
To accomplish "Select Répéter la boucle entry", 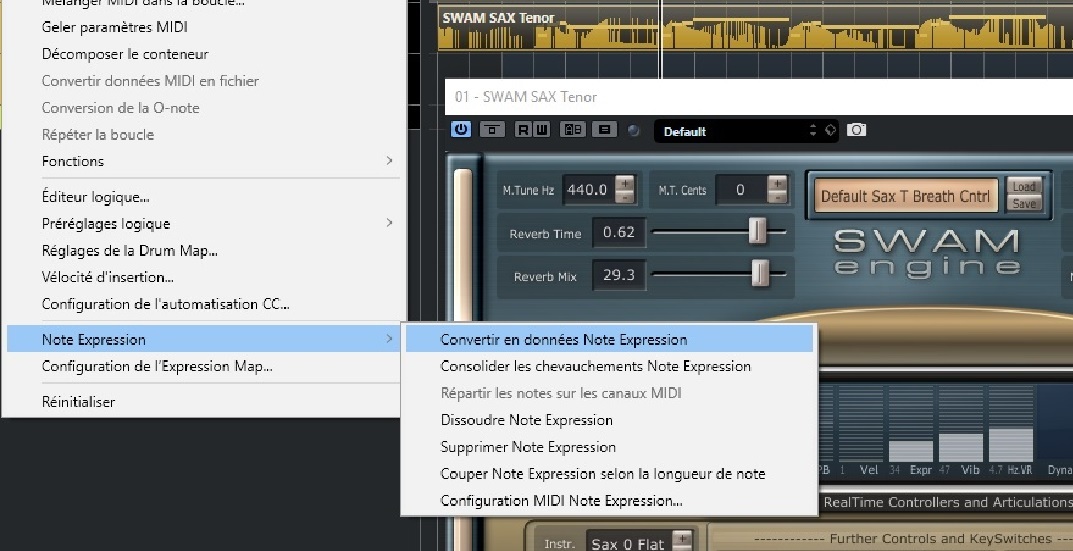I will 204,134.
